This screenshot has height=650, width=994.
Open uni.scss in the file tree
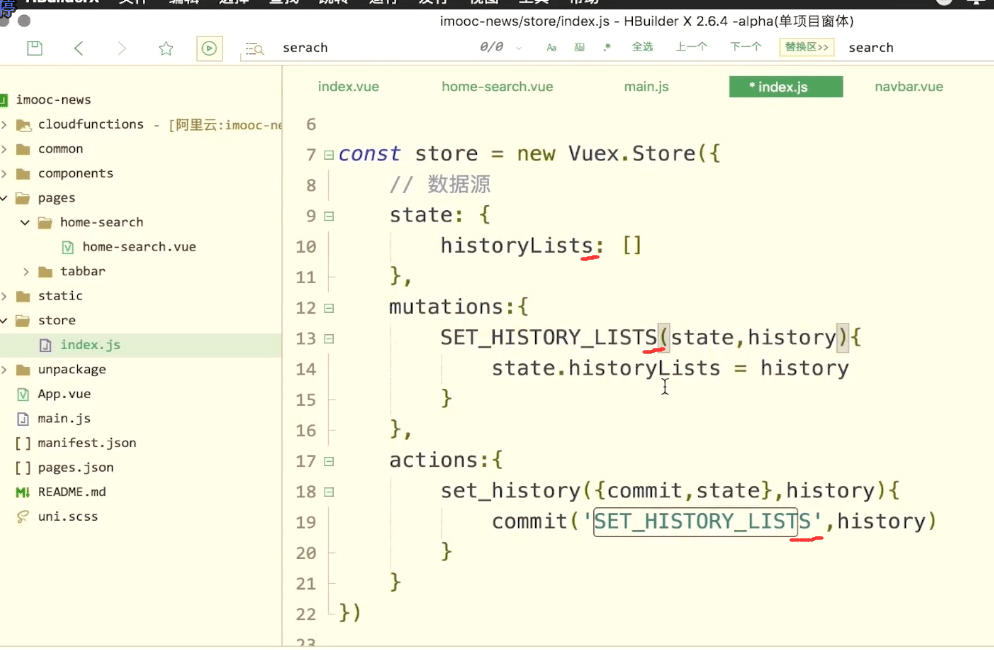[x=68, y=516]
